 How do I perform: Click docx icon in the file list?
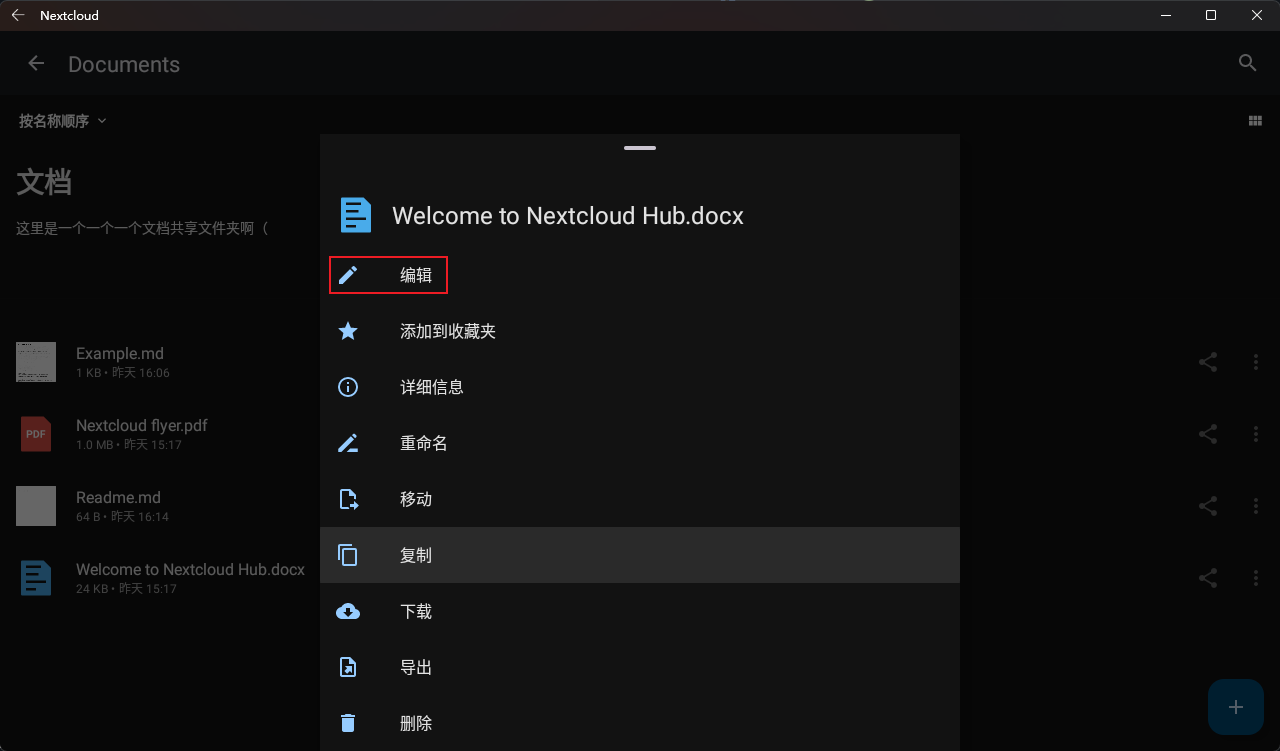36,578
